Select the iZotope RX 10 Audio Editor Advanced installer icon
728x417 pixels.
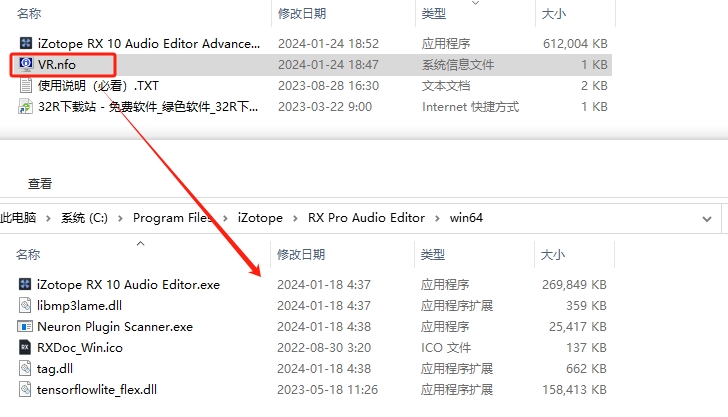click(x=26, y=44)
